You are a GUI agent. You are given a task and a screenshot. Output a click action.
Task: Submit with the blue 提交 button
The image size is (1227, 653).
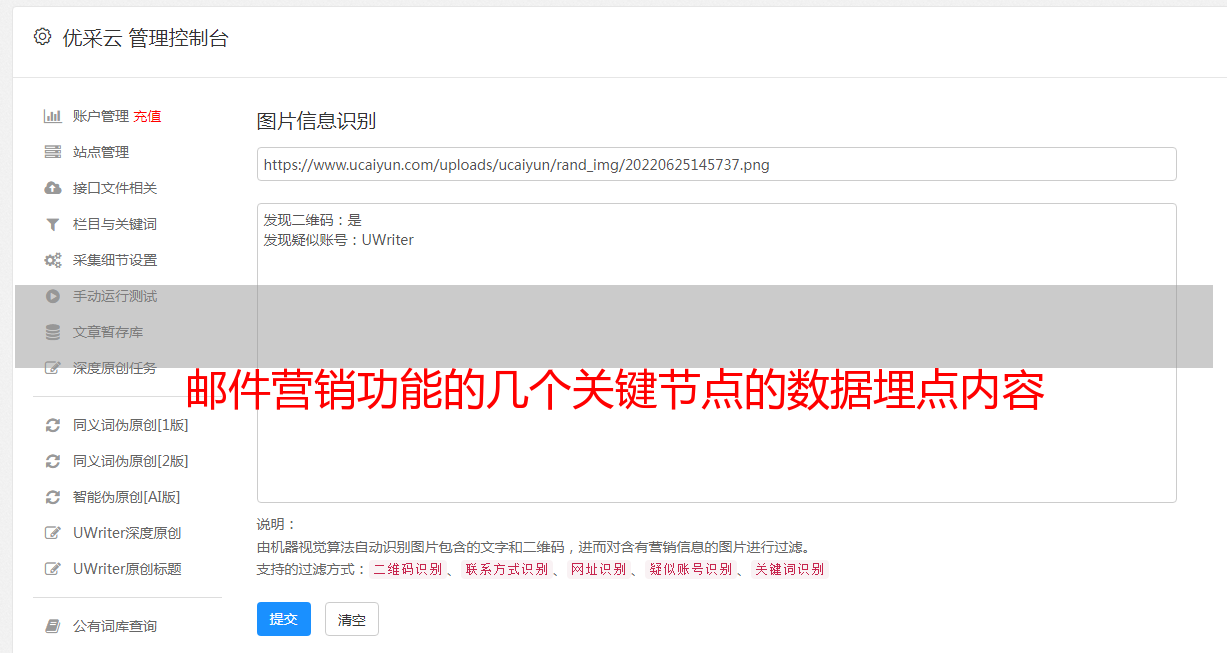click(284, 619)
